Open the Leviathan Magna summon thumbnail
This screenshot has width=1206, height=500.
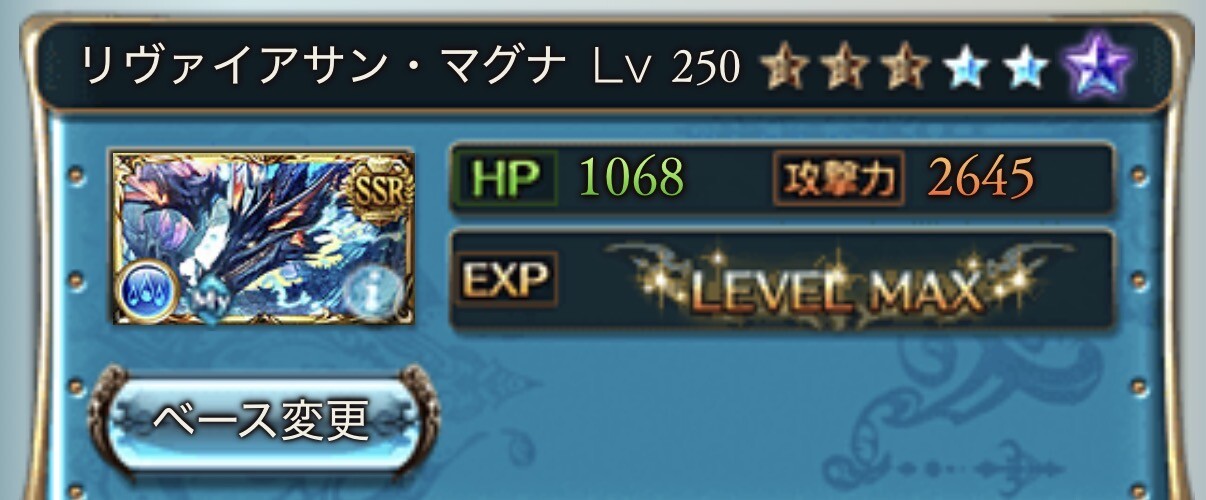point(262,237)
